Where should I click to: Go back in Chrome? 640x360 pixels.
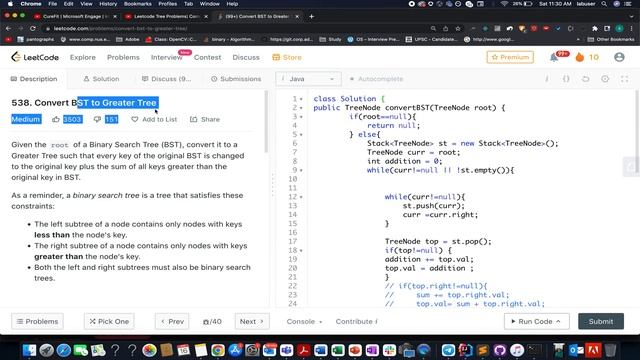pyautogui.click(x=9, y=29)
